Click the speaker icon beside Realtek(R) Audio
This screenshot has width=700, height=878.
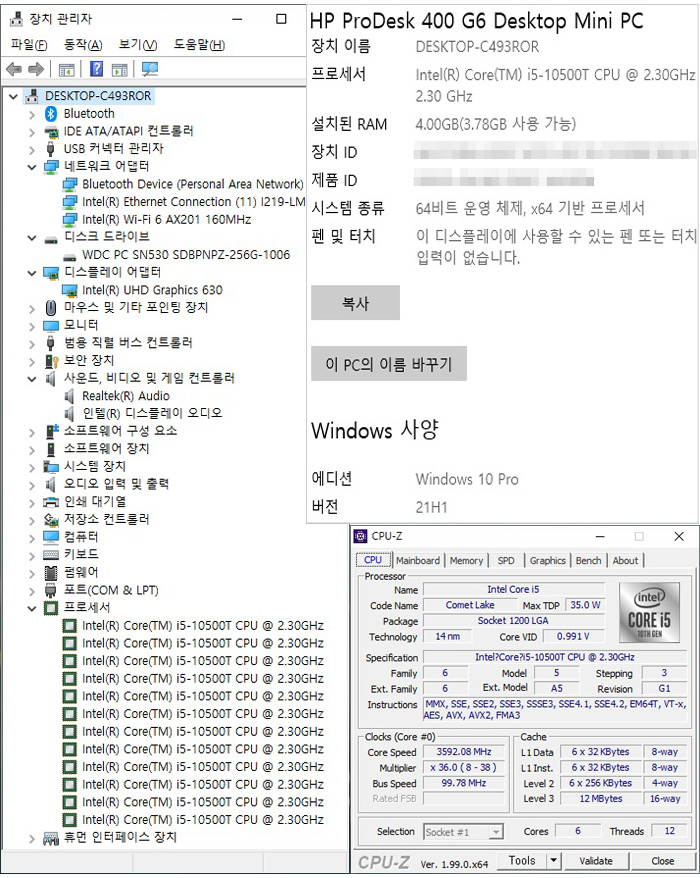(x=69, y=396)
